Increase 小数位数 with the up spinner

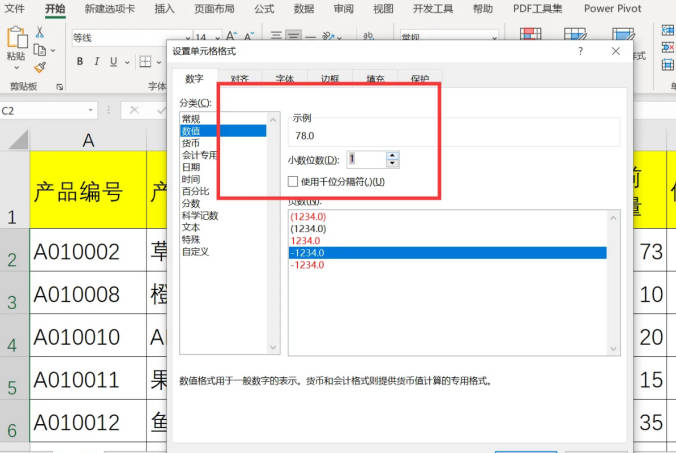pyautogui.click(x=392, y=156)
